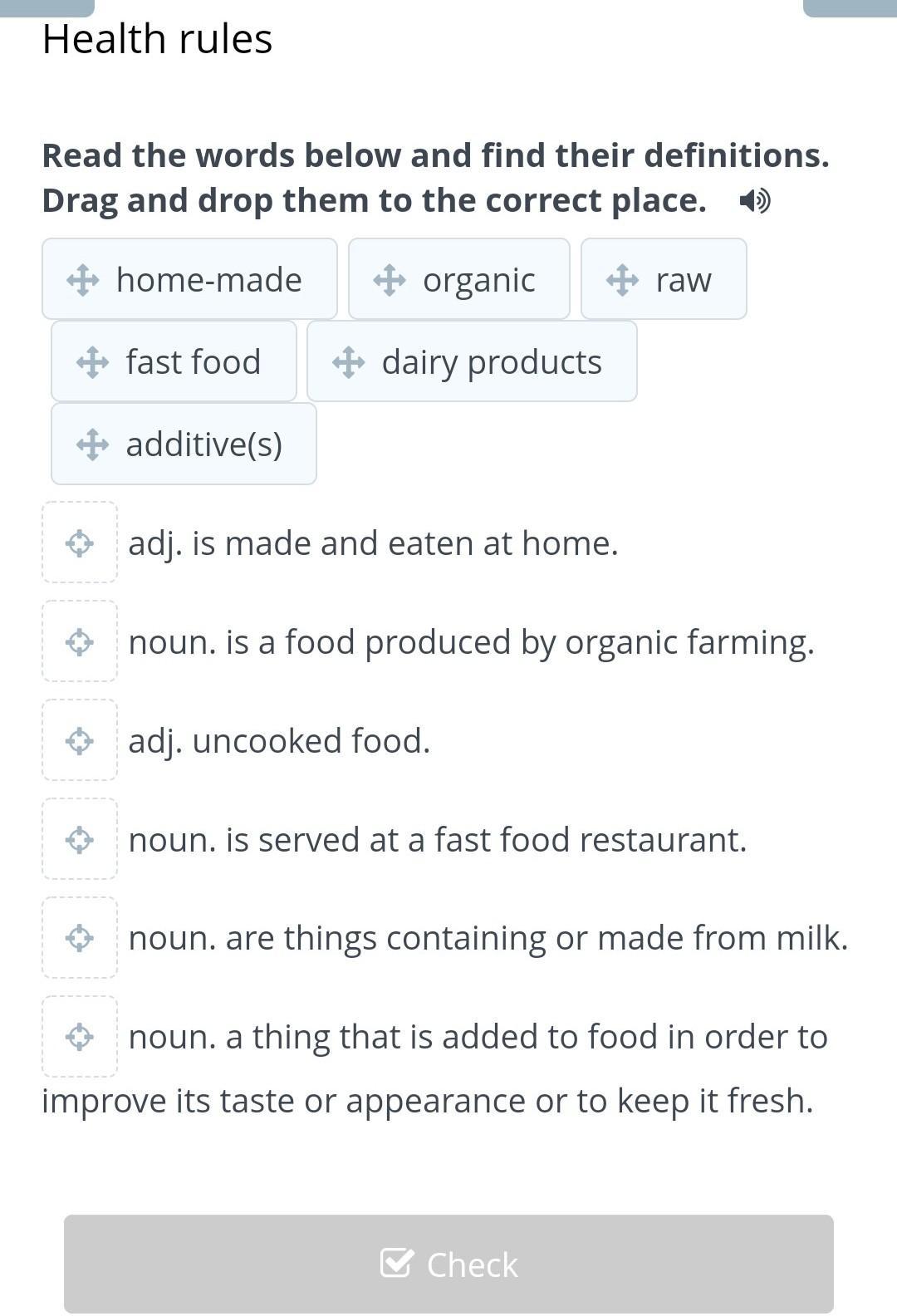Click the move handle on organic
The height and width of the screenshot is (1316, 897).
(390, 280)
